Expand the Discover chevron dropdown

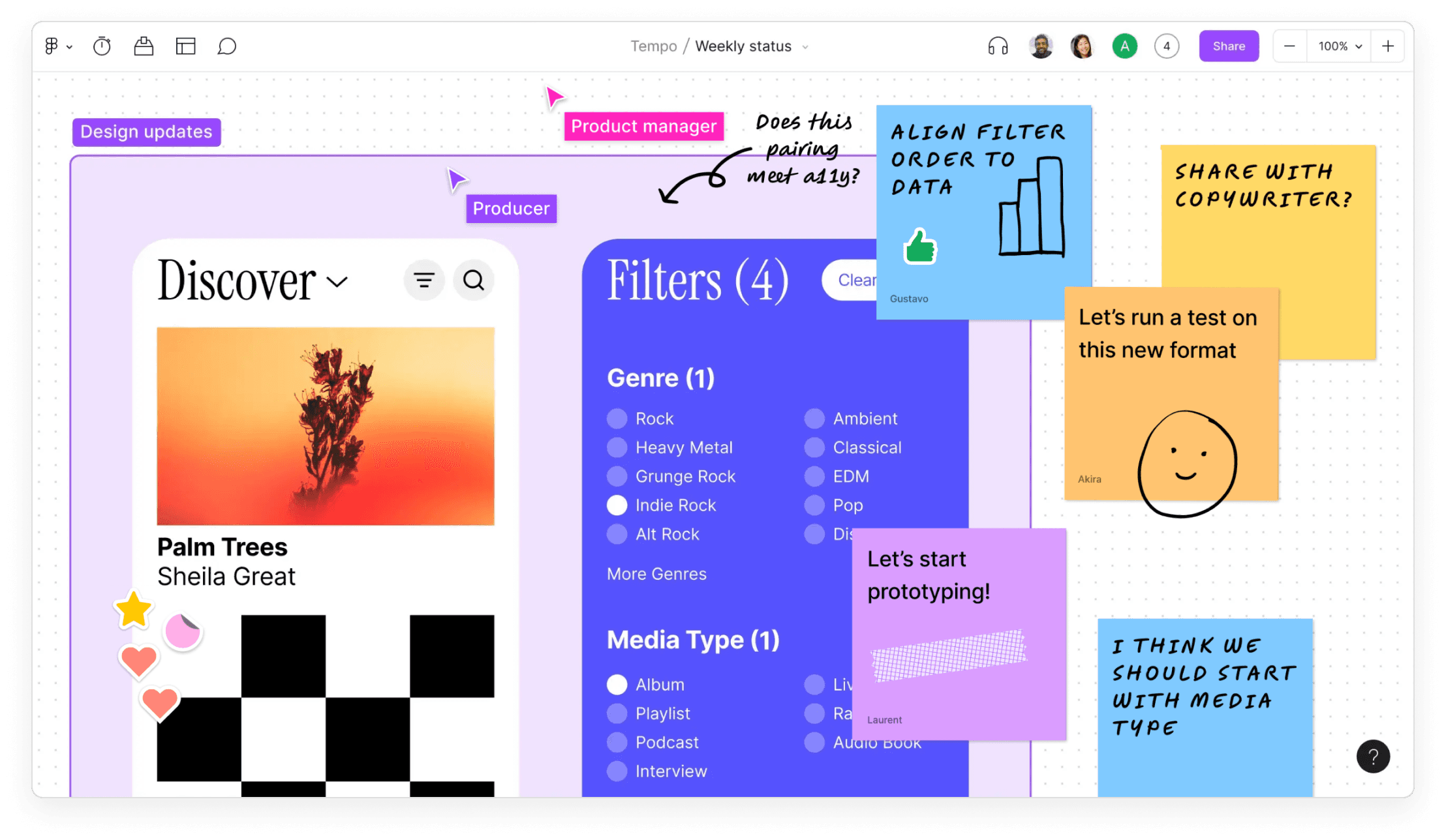tap(337, 282)
